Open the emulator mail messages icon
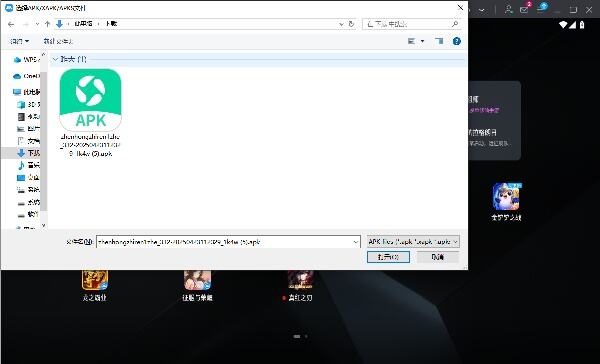 point(525,9)
